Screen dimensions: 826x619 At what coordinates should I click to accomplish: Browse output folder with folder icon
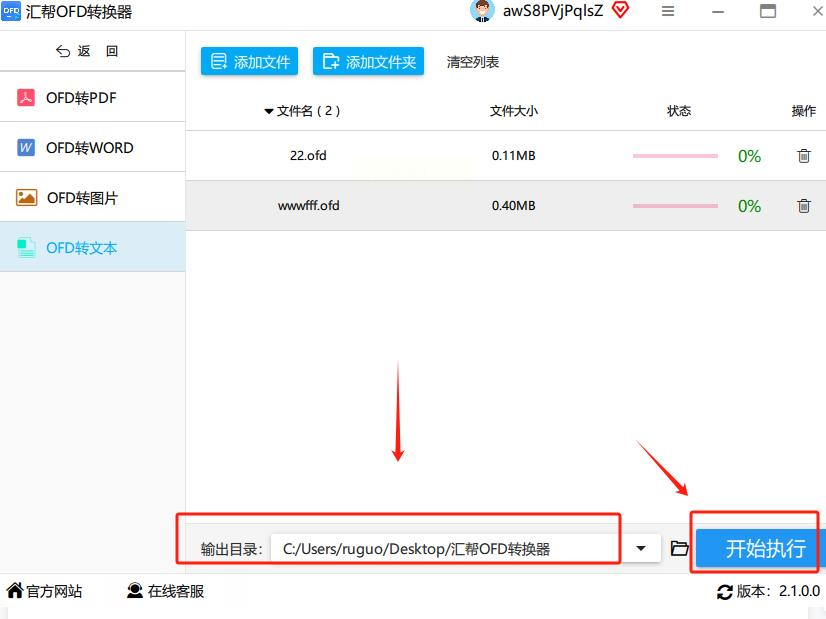(x=680, y=548)
